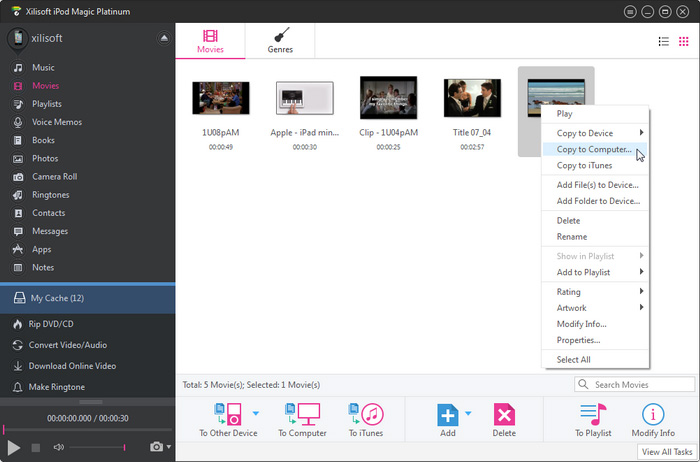700x462 pixels.
Task: Expand Artwork submenu in context menu
Action: pos(594,308)
